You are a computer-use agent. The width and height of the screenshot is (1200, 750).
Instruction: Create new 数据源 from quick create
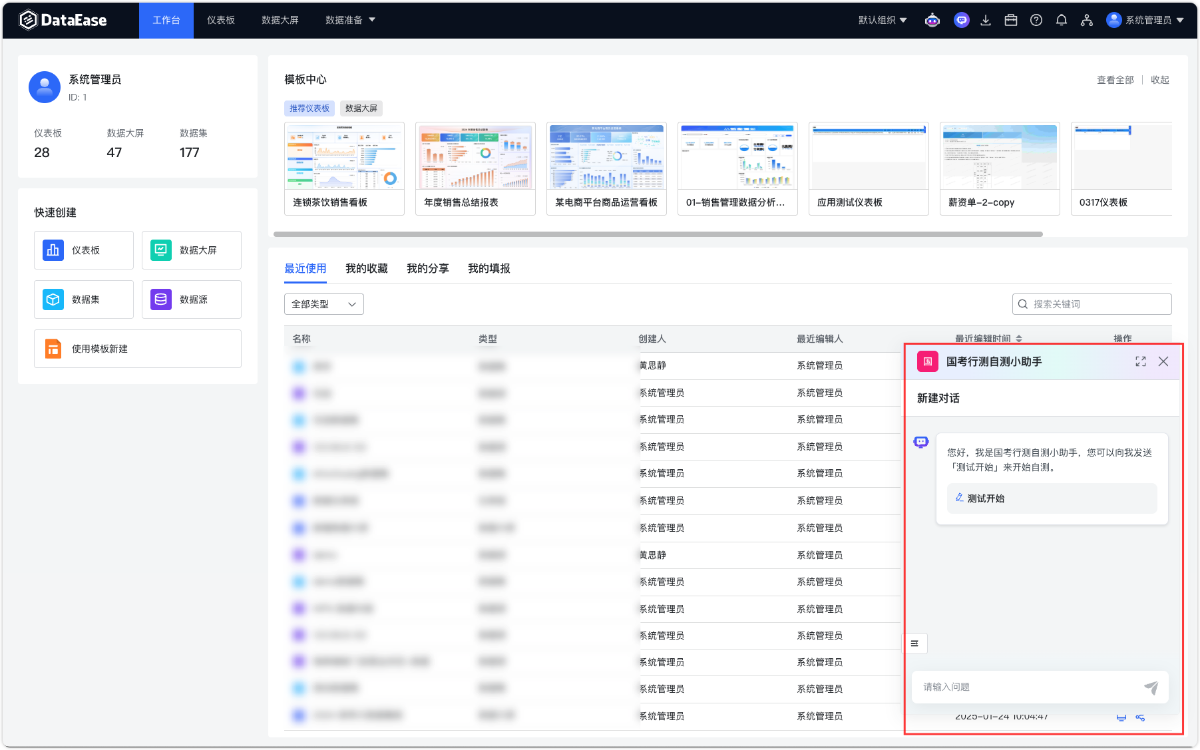(192, 299)
